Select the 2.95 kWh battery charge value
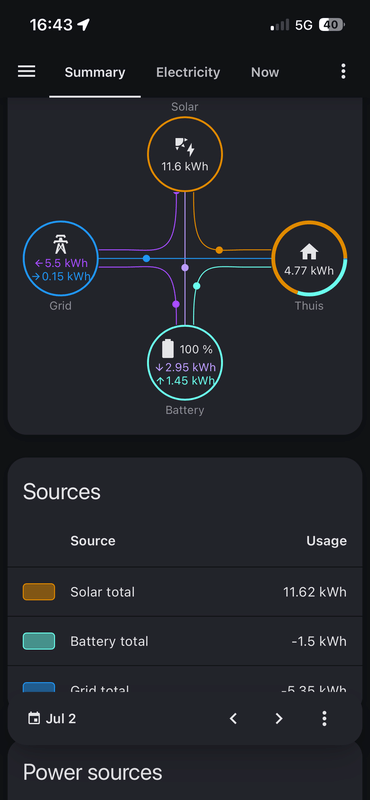 185,367
